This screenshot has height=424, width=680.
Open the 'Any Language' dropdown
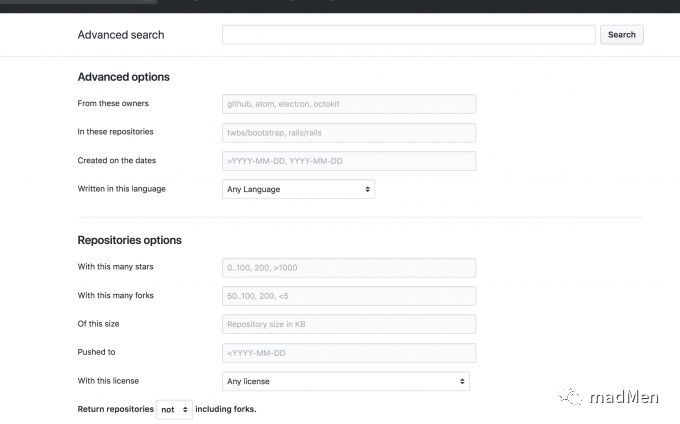[298, 189]
